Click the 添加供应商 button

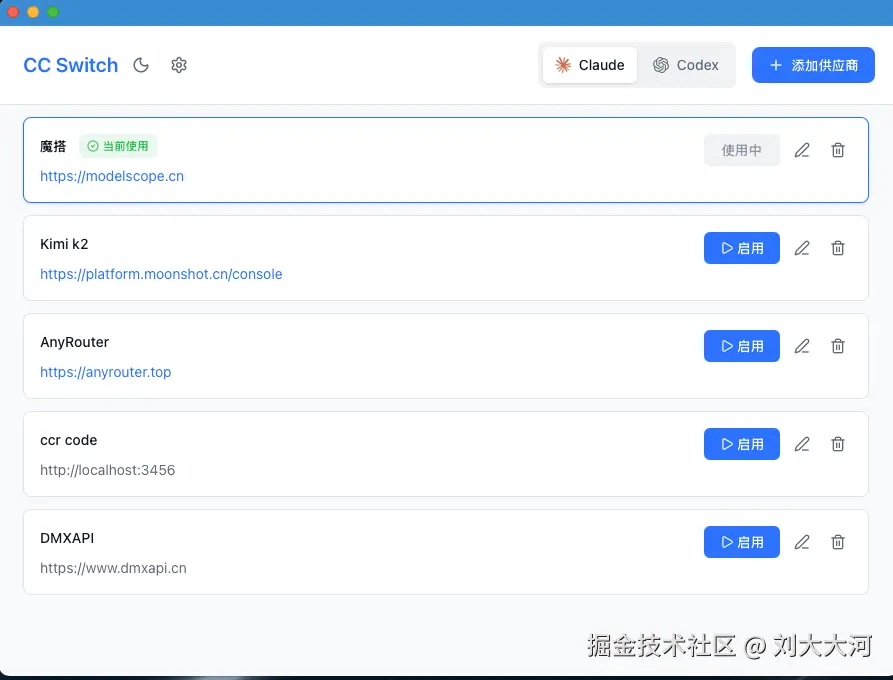(813, 65)
